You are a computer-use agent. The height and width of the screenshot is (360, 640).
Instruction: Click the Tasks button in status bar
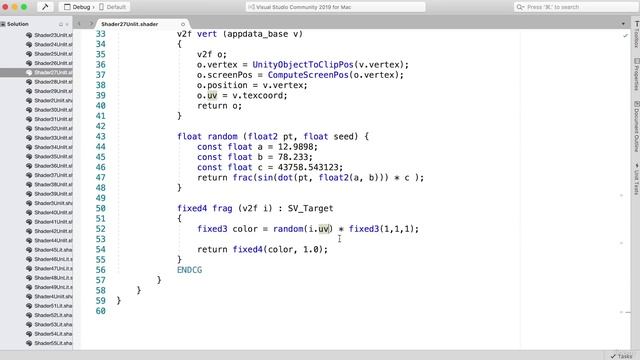coord(621,356)
